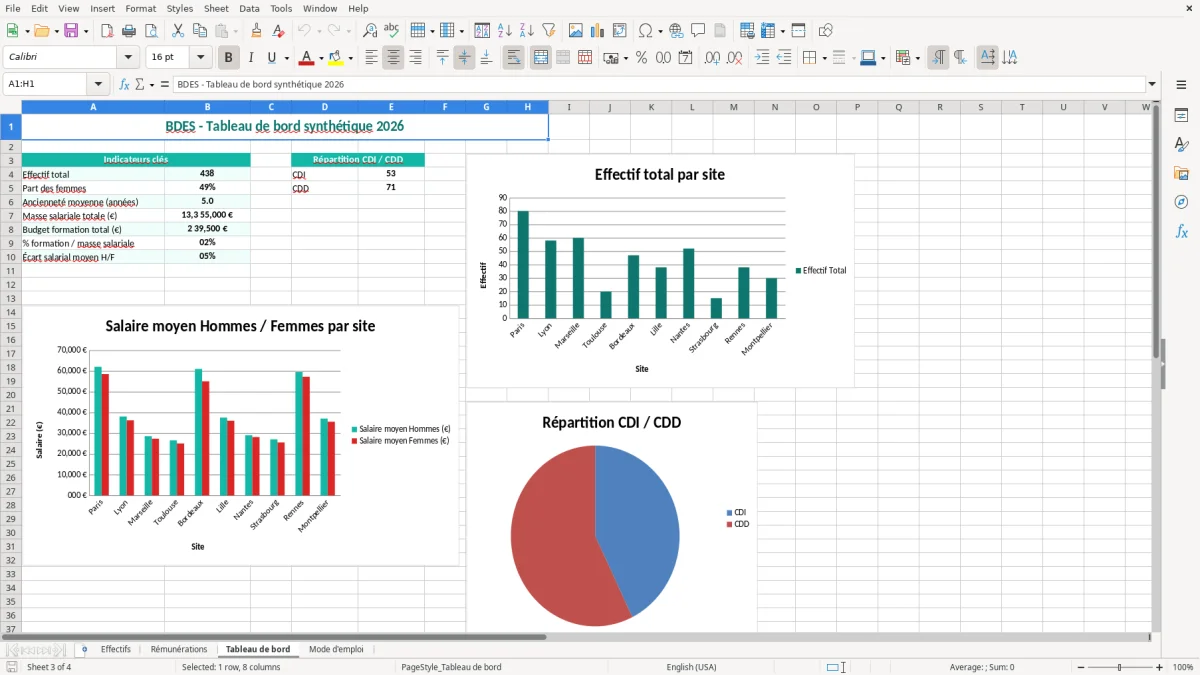Toggle Center Vertically alignment

pos(464,58)
